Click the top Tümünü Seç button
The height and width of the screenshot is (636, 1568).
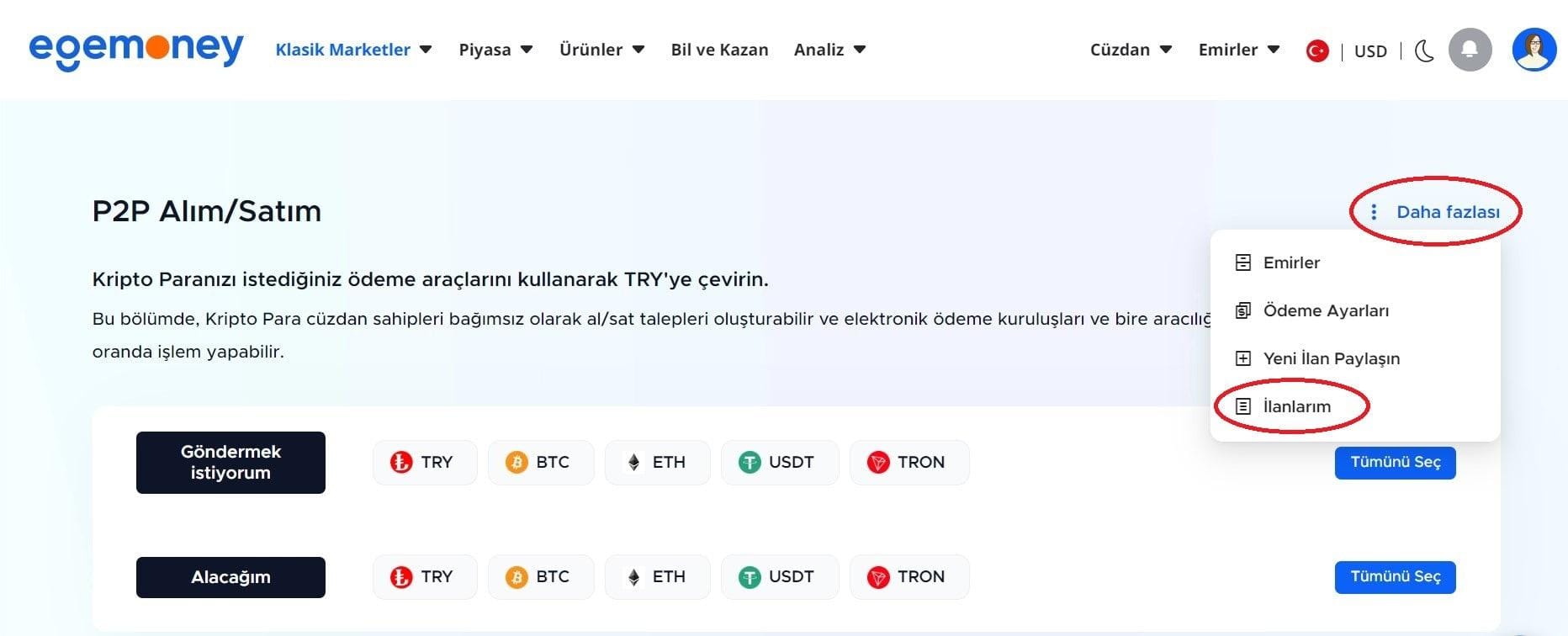point(1395,462)
